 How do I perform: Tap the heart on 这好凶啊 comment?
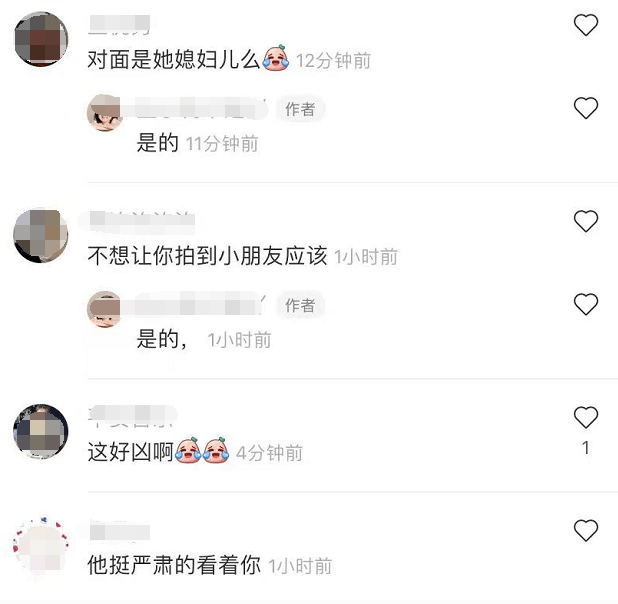(x=586, y=417)
